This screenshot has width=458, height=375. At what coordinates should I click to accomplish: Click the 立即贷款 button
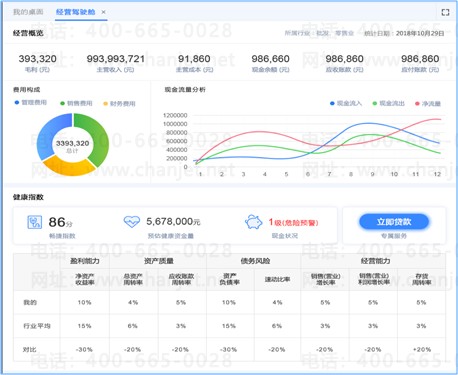point(394,222)
